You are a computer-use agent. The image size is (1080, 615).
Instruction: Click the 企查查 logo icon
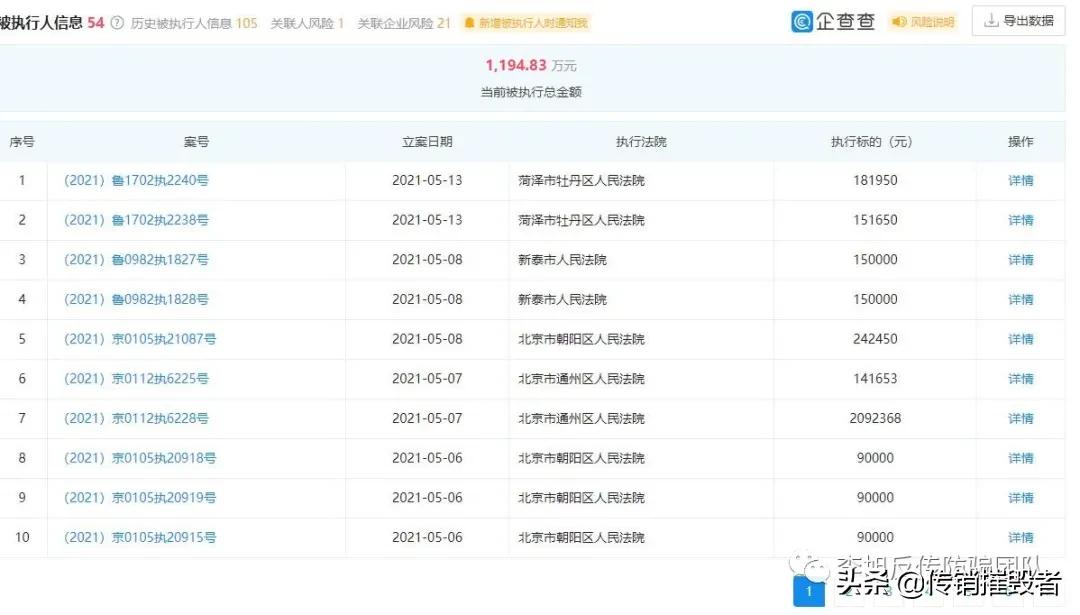[x=801, y=20]
